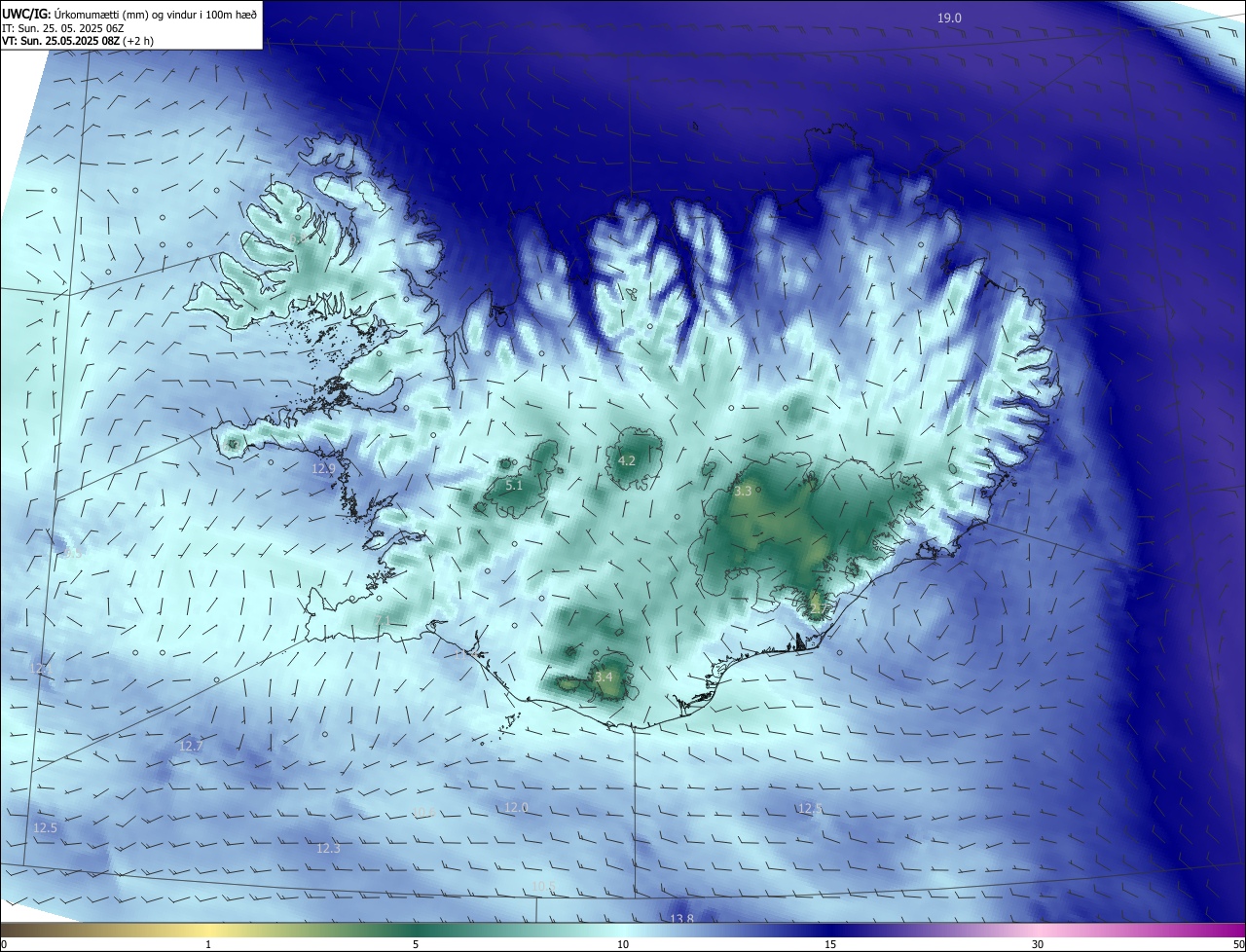The height and width of the screenshot is (952, 1246).
Task: Click the map value label '12.3'
Action: 329,848
